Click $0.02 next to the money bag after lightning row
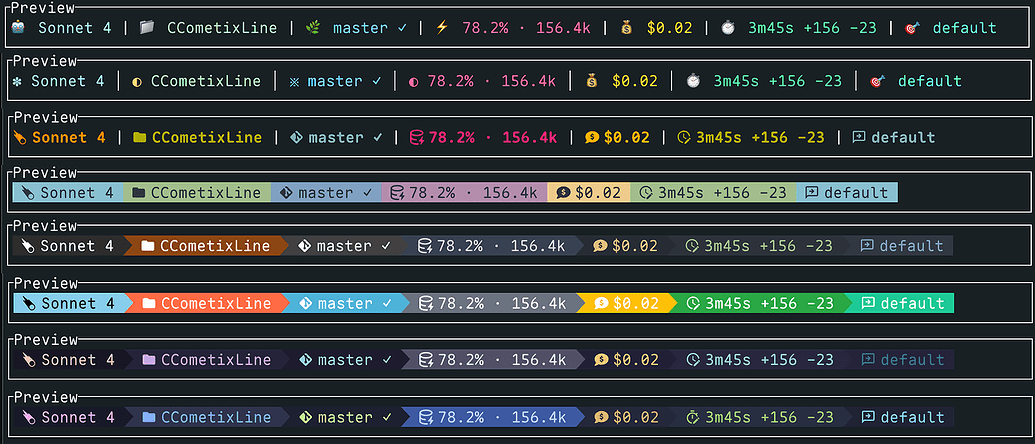 pyautogui.click(x=669, y=28)
